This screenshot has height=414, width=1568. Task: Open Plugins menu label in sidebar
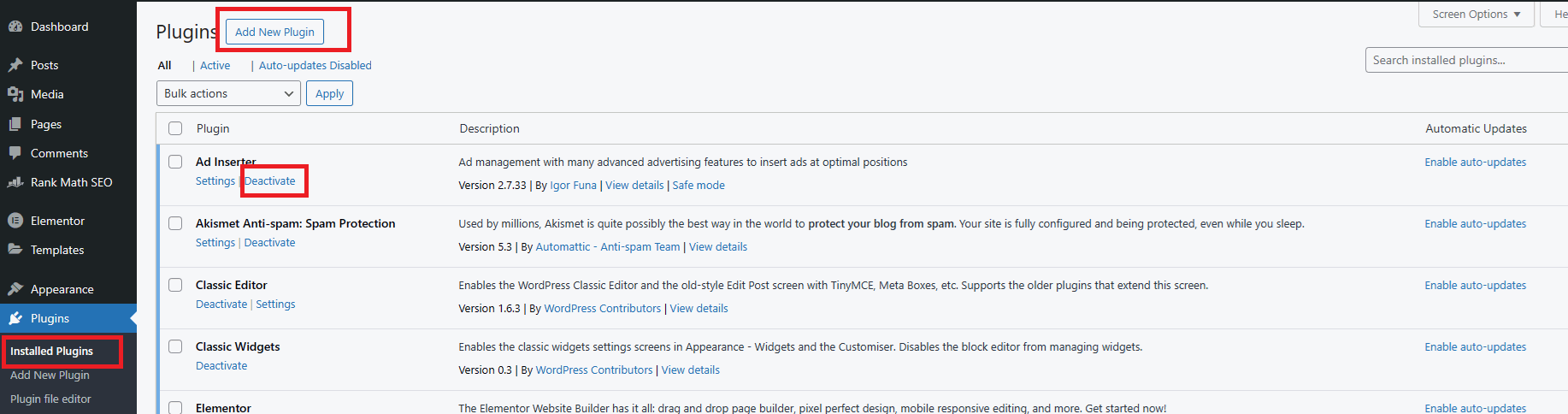click(50, 318)
